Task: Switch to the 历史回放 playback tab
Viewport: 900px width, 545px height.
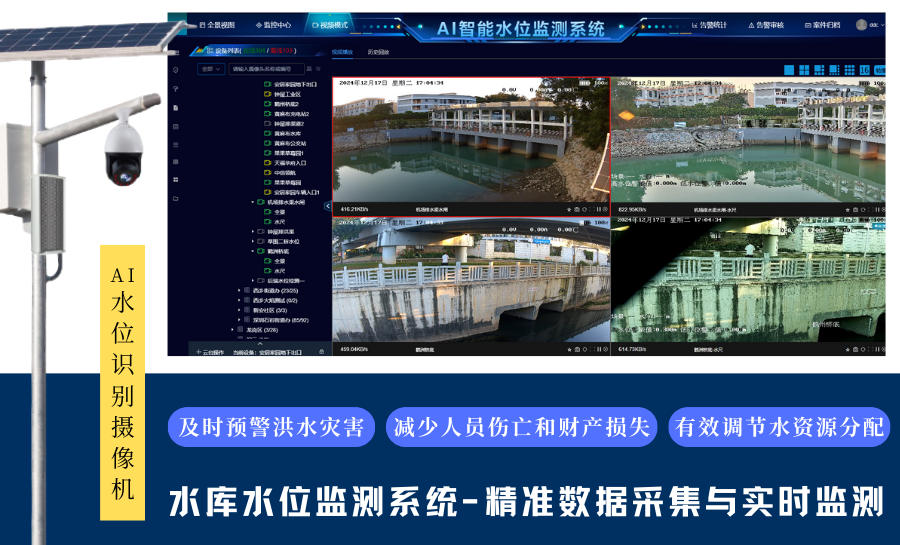Action: 378,52
